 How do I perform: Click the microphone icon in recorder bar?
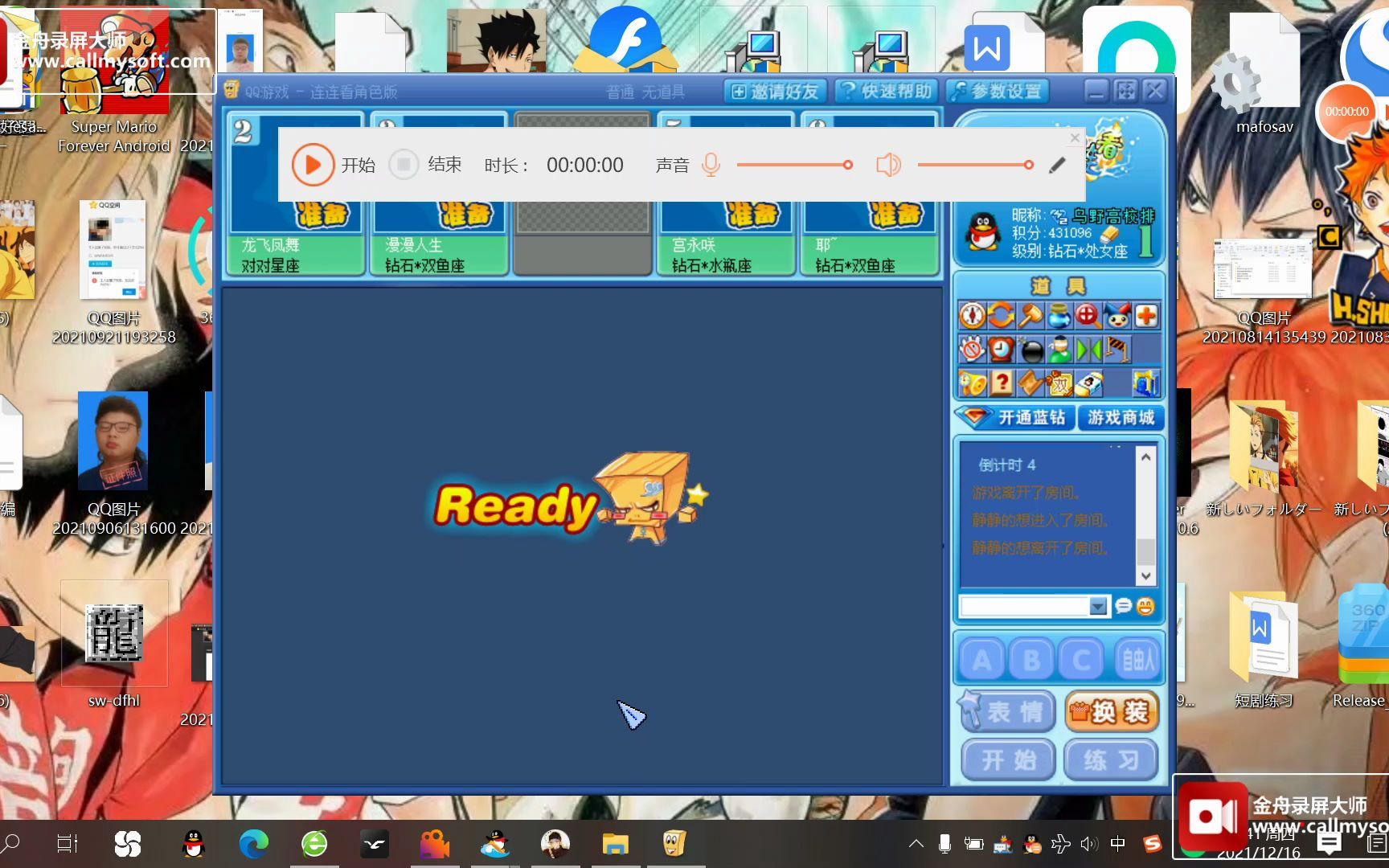(x=711, y=165)
